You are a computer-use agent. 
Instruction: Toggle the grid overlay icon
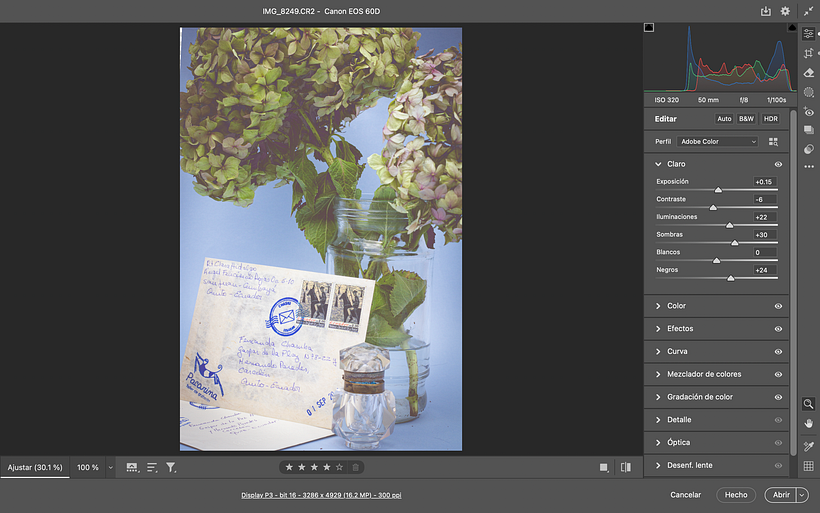tap(808, 465)
